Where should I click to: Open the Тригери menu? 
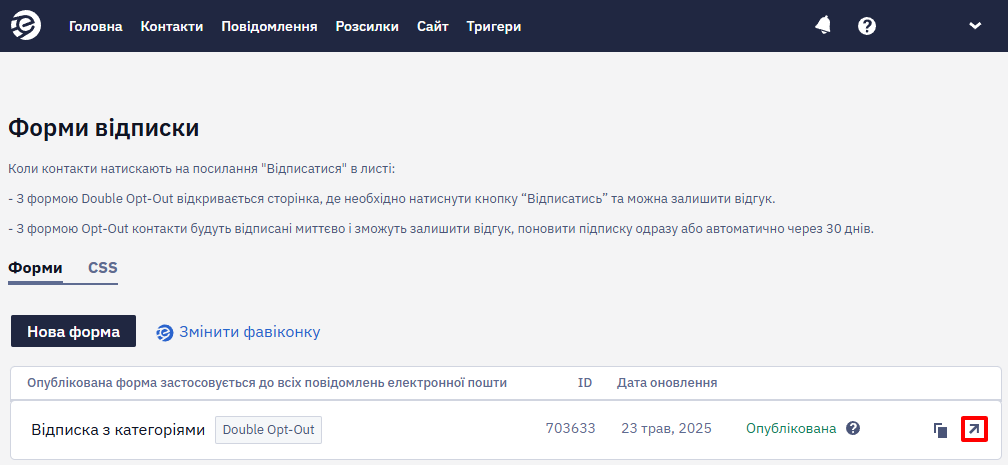pos(494,26)
